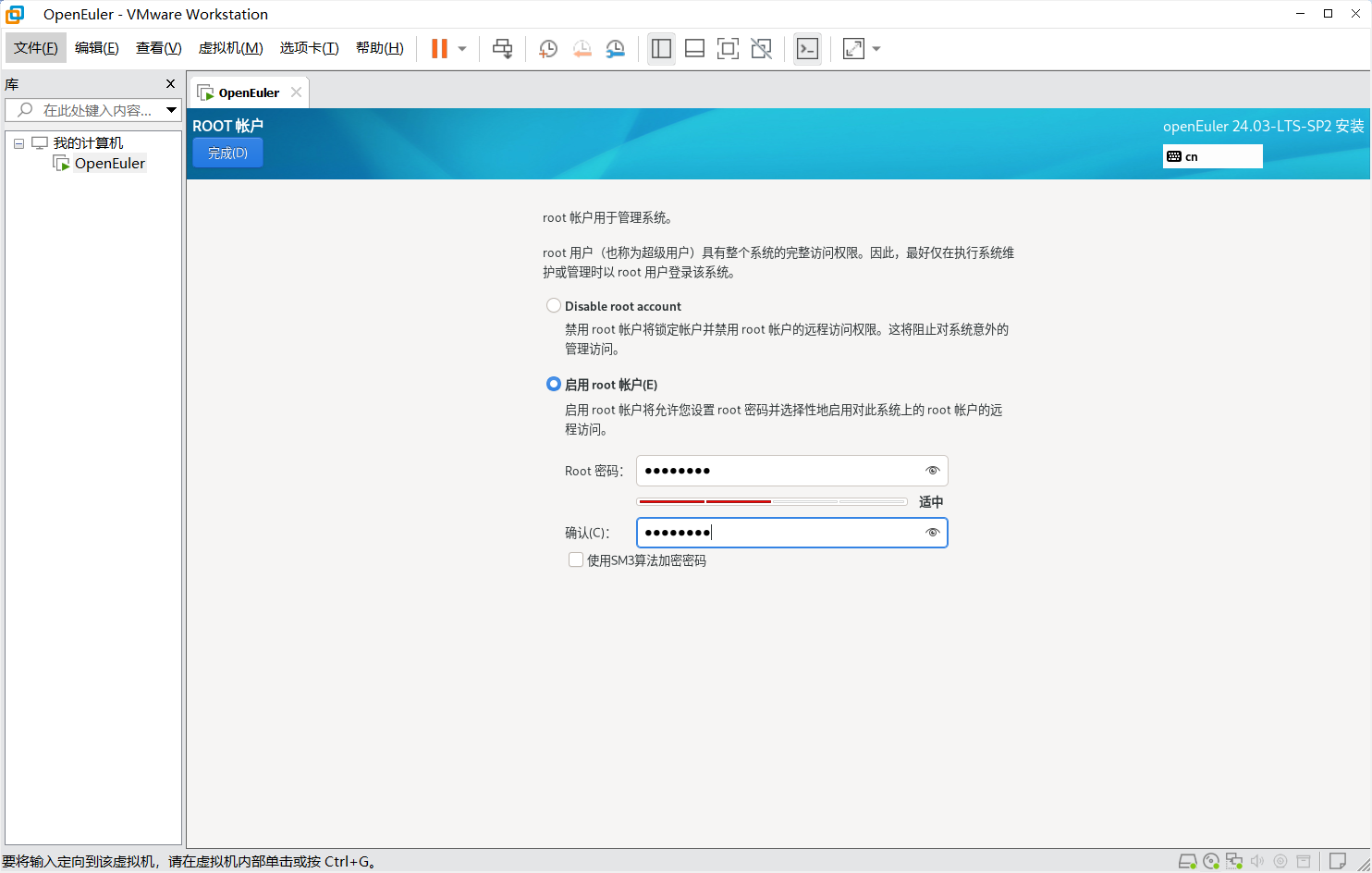Click the sound card status icon
1372x873 pixels.
[1257, 861]
